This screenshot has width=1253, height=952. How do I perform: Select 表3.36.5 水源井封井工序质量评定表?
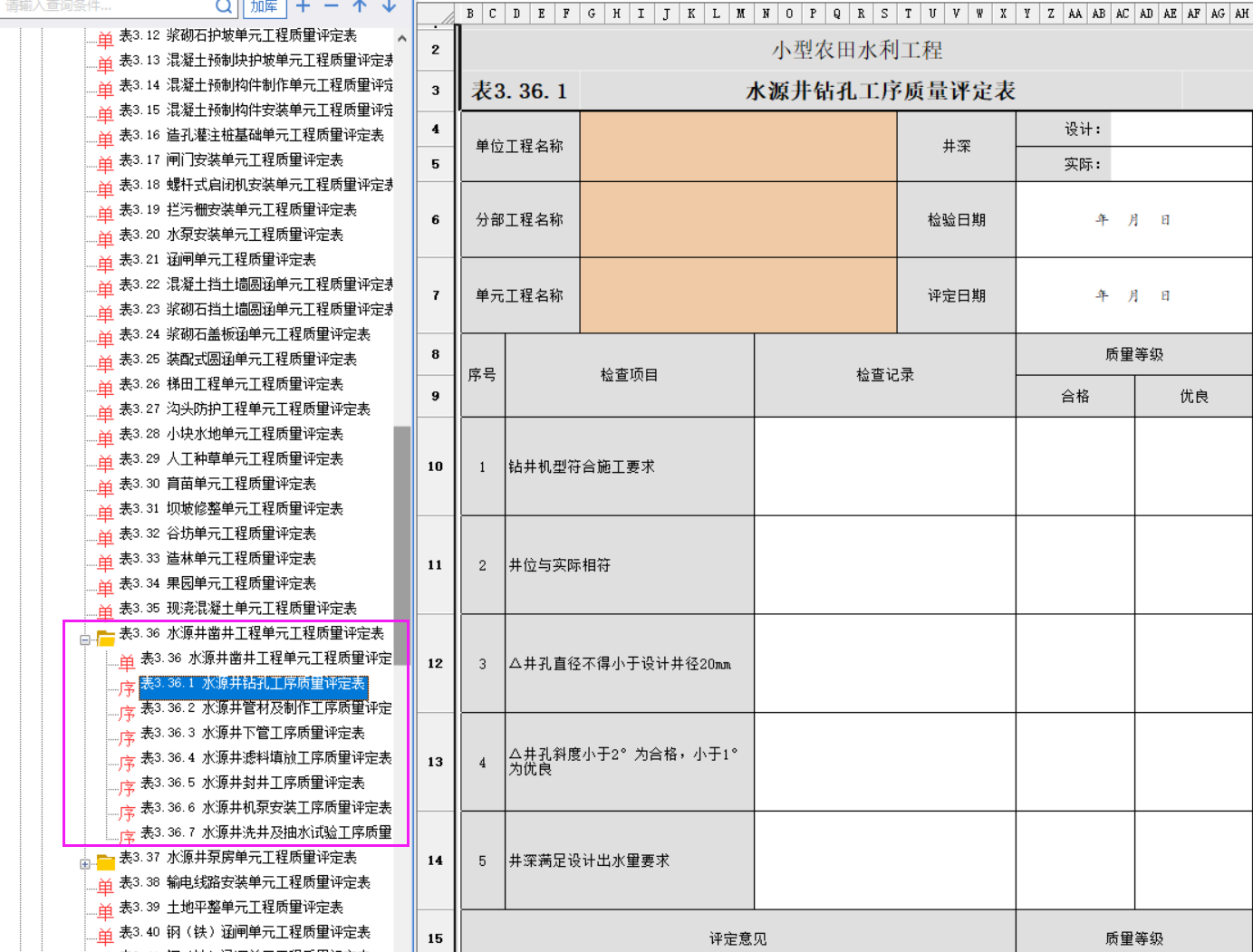pyautogui.click(x=253, y=783)
